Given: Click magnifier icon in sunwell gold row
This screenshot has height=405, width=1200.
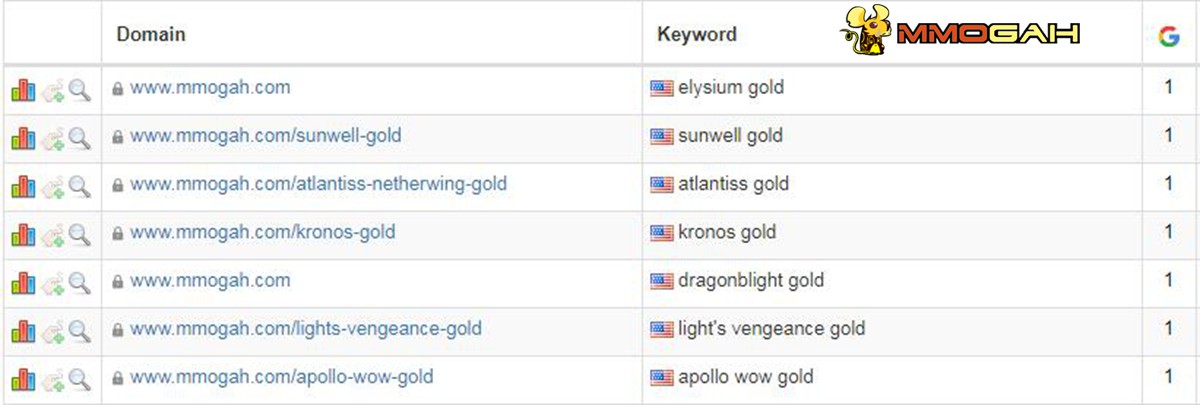Looking at the screenshot, I should pos(79,138).
